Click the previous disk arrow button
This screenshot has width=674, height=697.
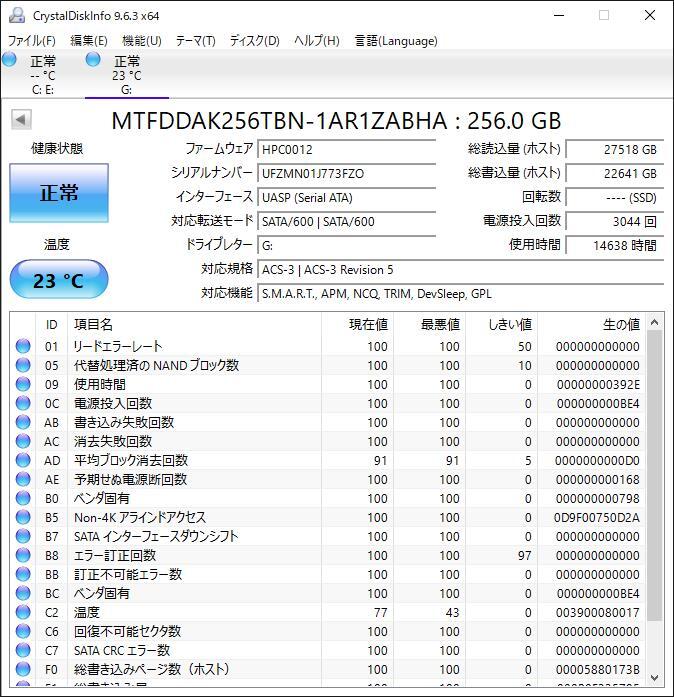click(x=21, y=119)
